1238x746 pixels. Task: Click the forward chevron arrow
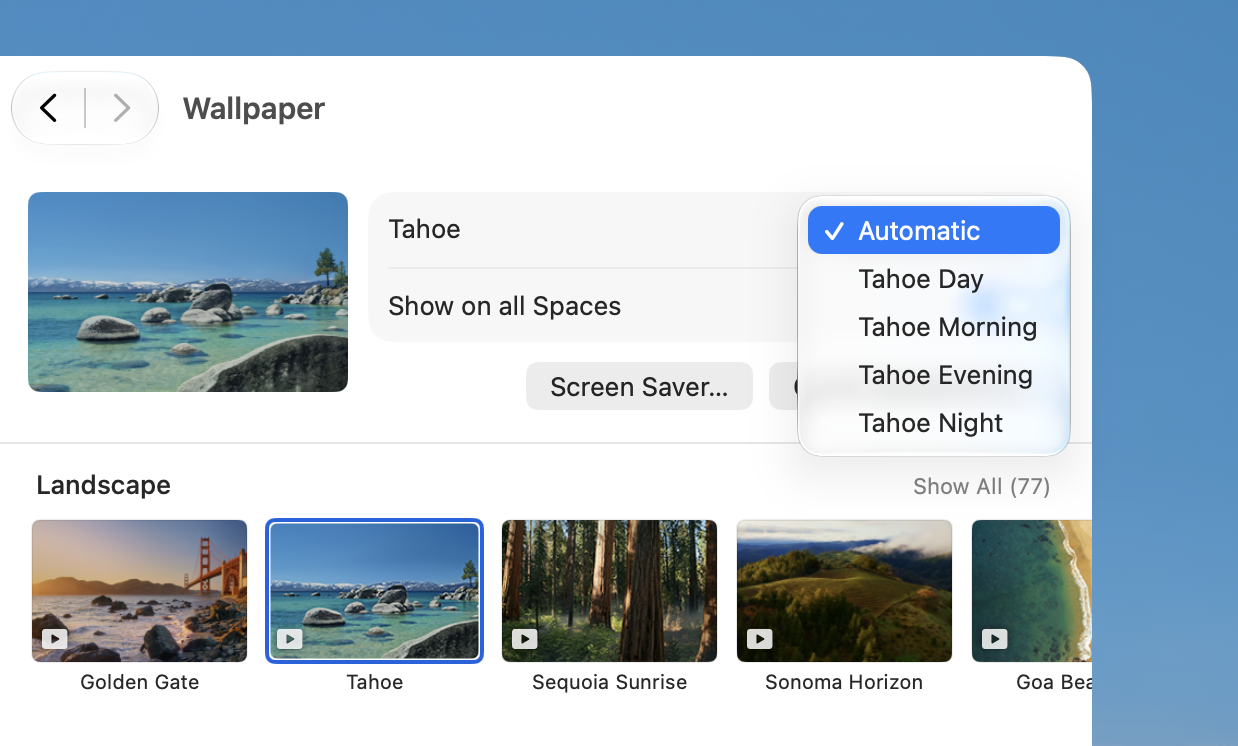pos(121,108)
